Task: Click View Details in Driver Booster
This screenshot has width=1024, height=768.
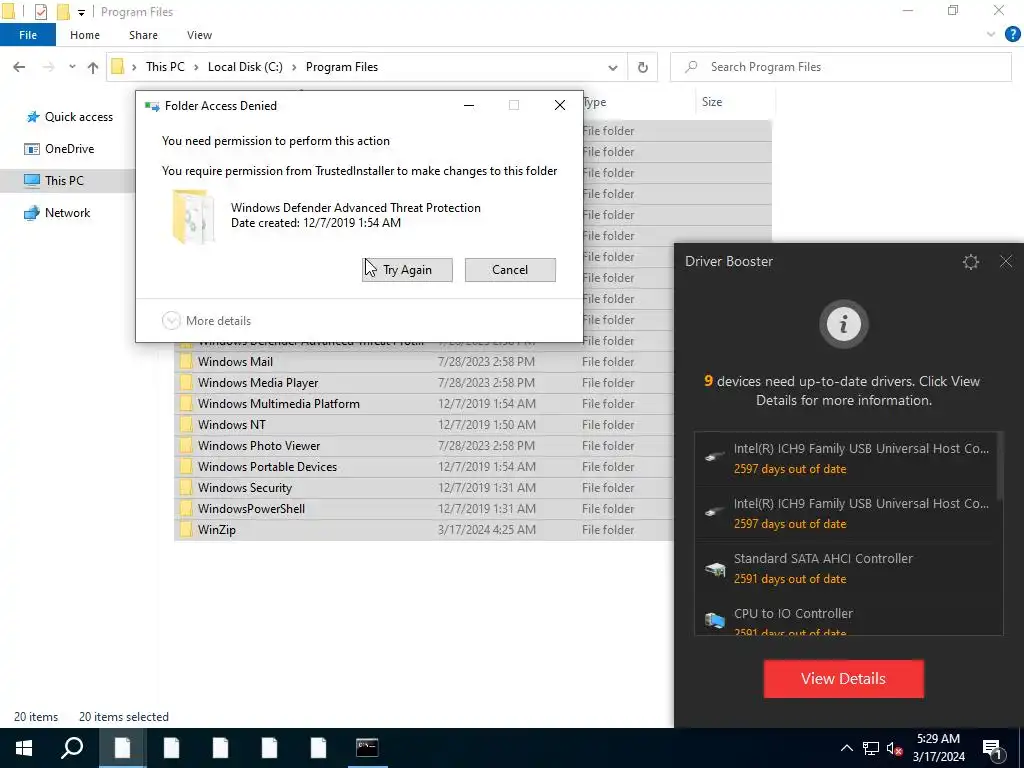Action: 843,679
